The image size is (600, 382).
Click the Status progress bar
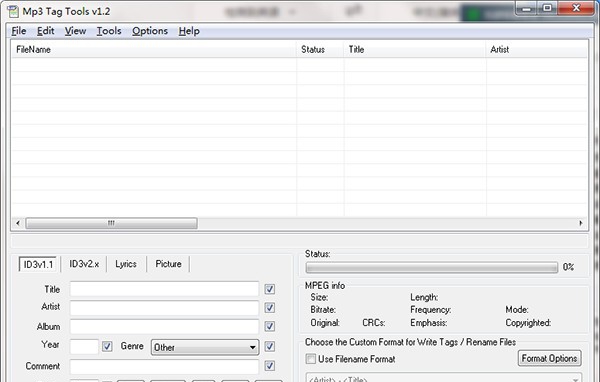(x=432, y=268)
